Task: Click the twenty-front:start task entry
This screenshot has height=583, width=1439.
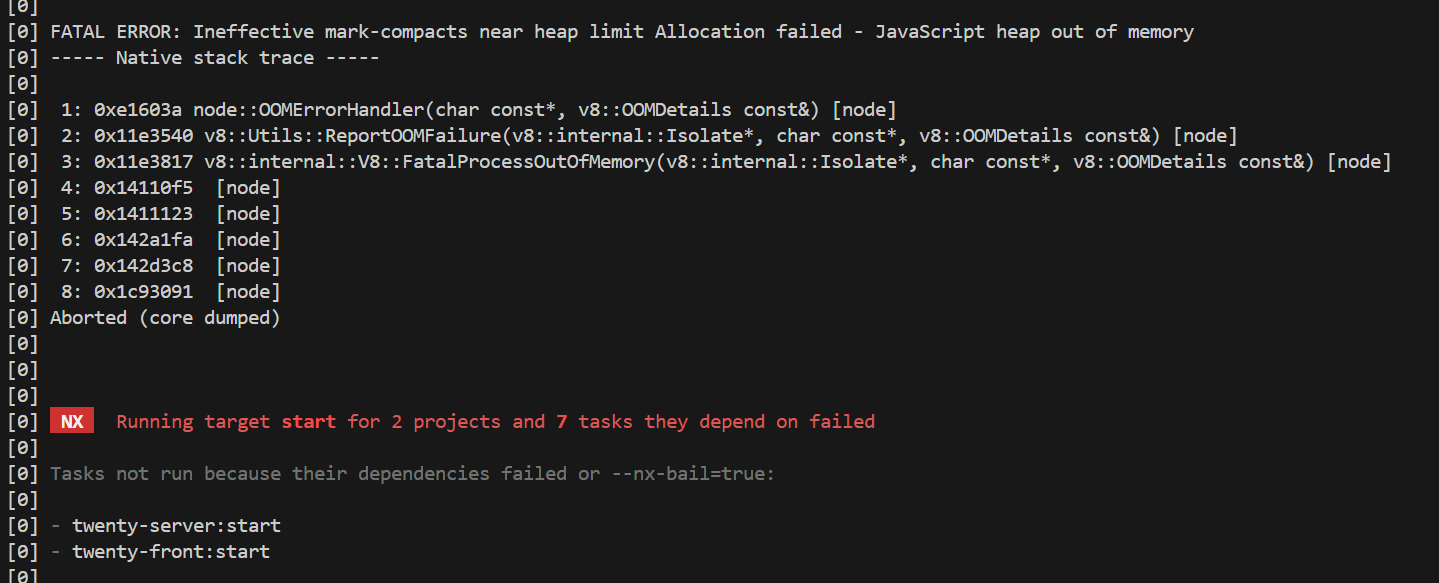Action: pos(171,552)
